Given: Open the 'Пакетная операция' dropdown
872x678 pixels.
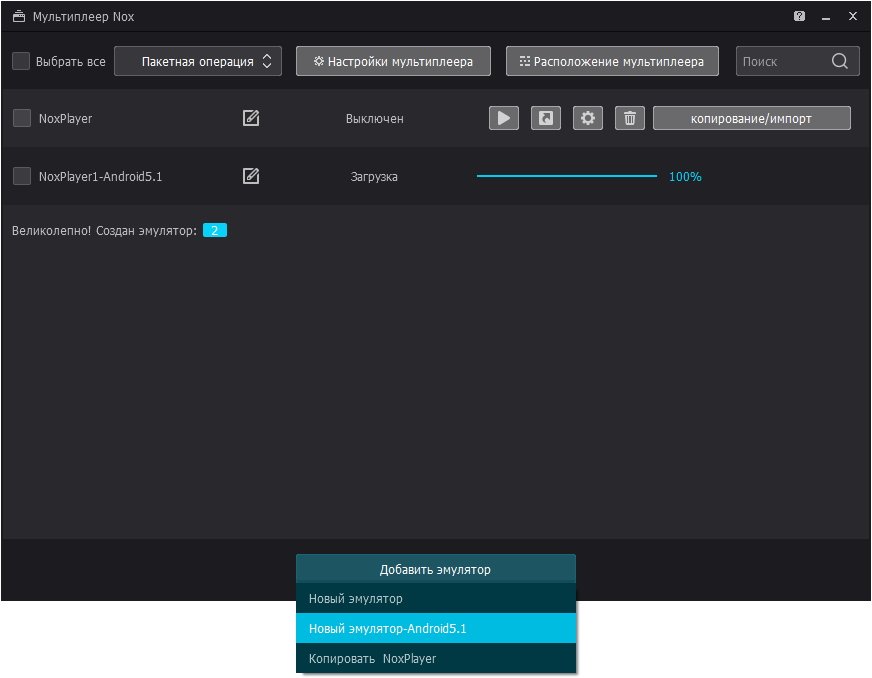Looking at the screenshot, I should click(x=198, y=61).
